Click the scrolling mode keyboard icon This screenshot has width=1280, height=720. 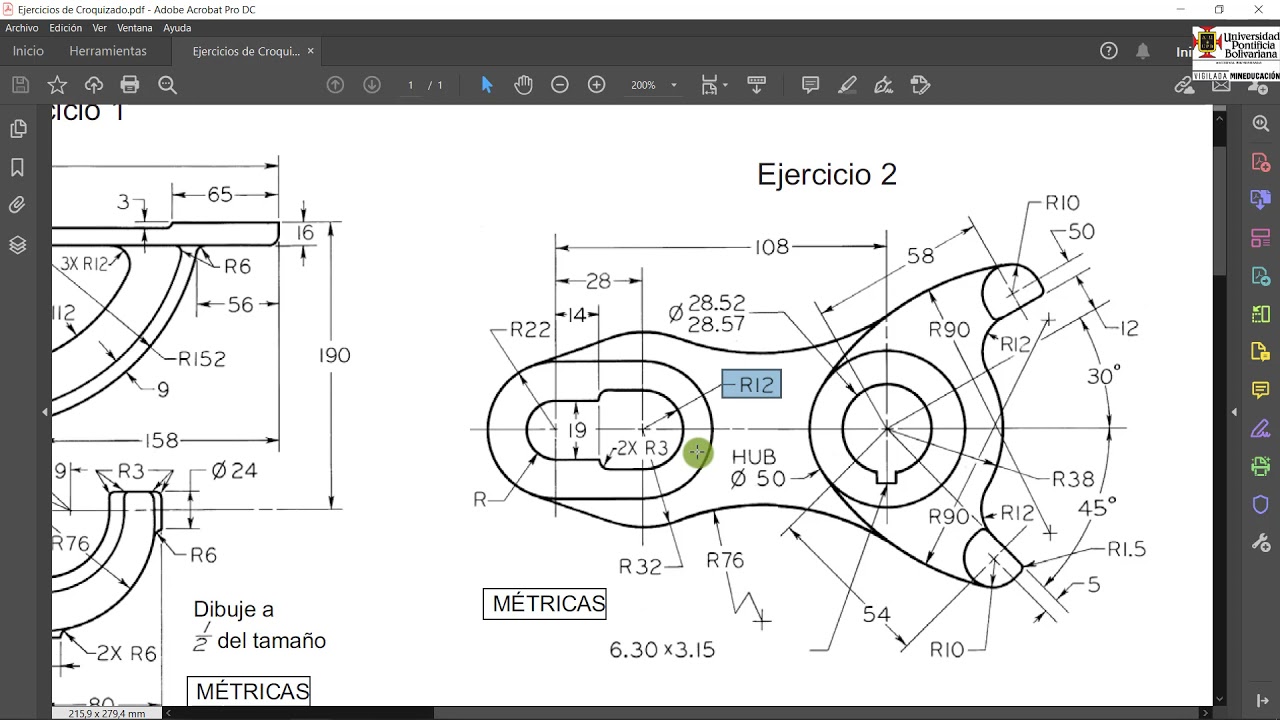[756, 85]
